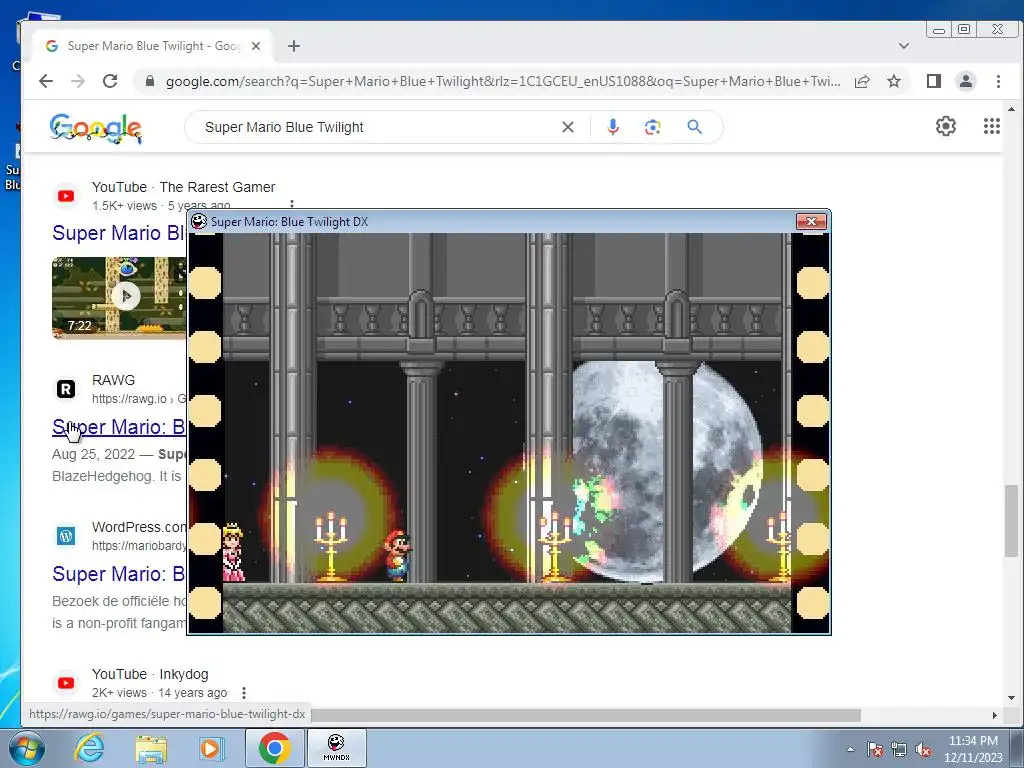This screenshot has width=1024, height=768.
Task: Open the WordPress Super Mario result link
Action: click(x=119, y=573)
